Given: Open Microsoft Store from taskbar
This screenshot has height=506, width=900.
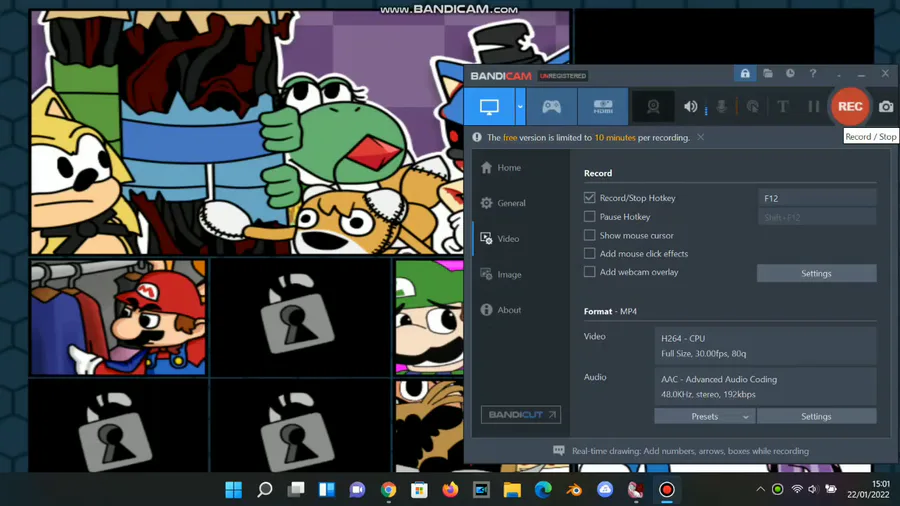Looking at the screenshot, I should (420, 489).
